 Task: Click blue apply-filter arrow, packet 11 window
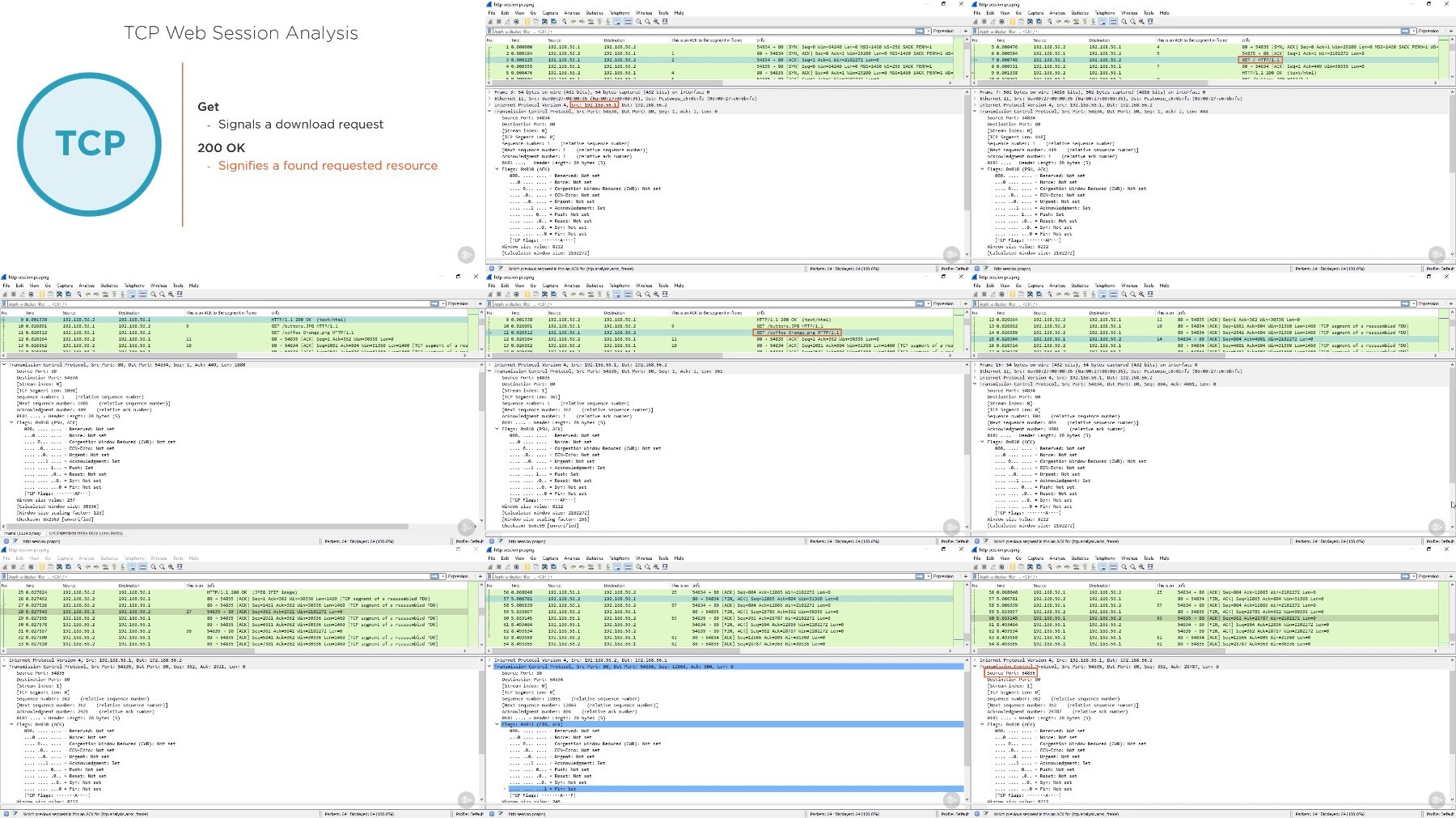(919, 303)
